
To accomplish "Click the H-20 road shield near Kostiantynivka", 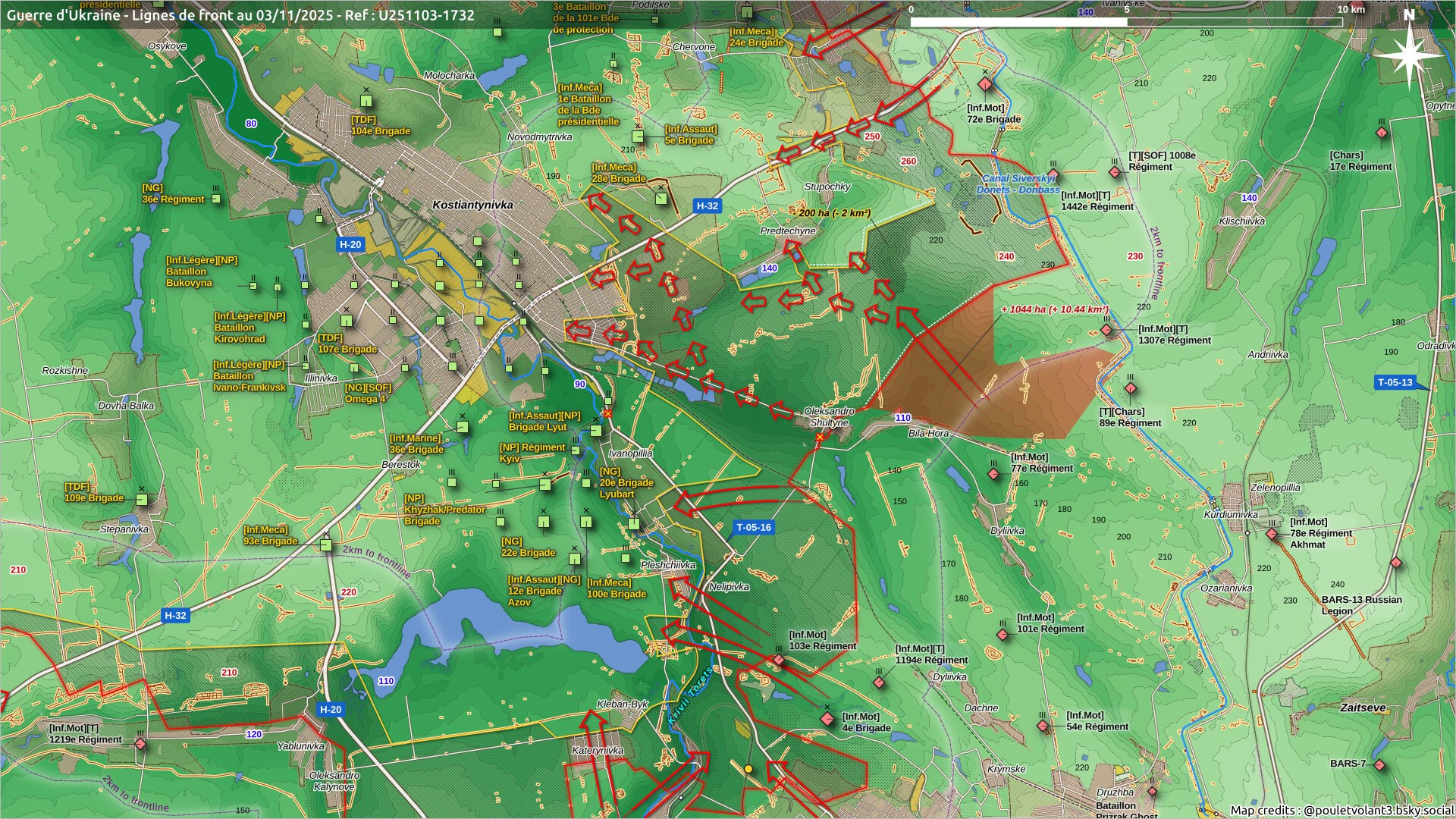I will [350, 244].
